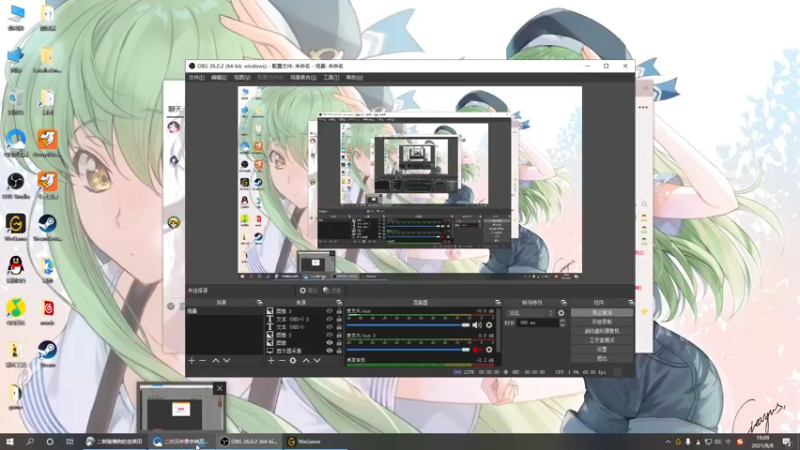
Task: Remove the selected scene with minus icon
Action: coord(203,361)
